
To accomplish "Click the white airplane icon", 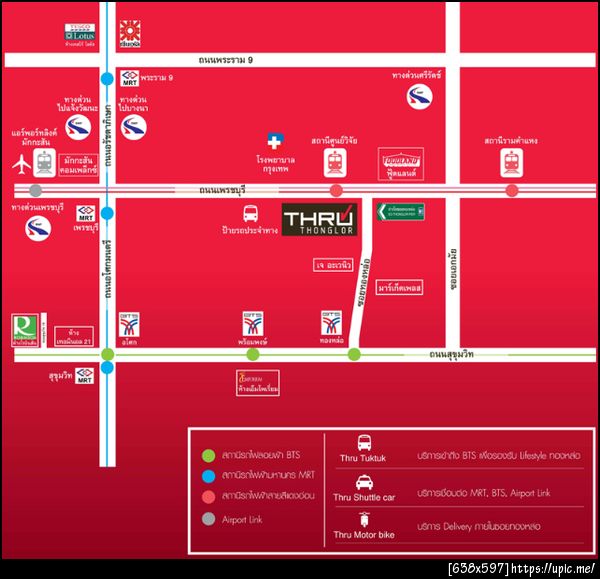I will 21,164.
